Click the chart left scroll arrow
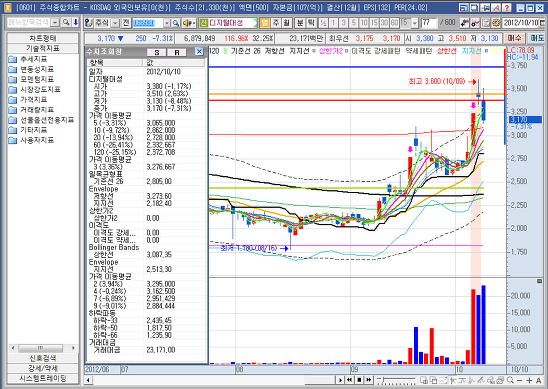 [x=88, y=380]
